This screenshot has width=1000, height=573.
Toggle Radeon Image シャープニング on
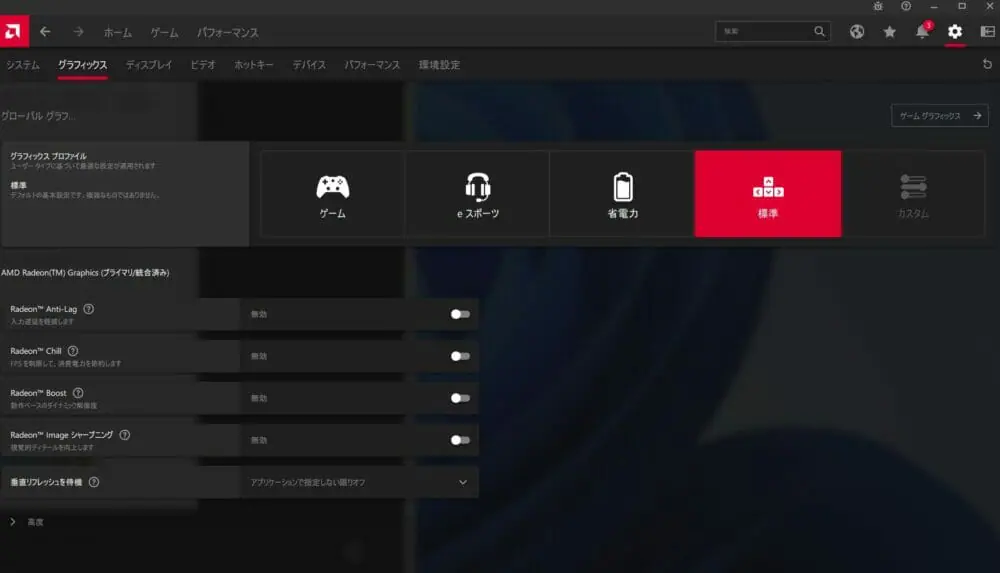[x=460, y=440]
